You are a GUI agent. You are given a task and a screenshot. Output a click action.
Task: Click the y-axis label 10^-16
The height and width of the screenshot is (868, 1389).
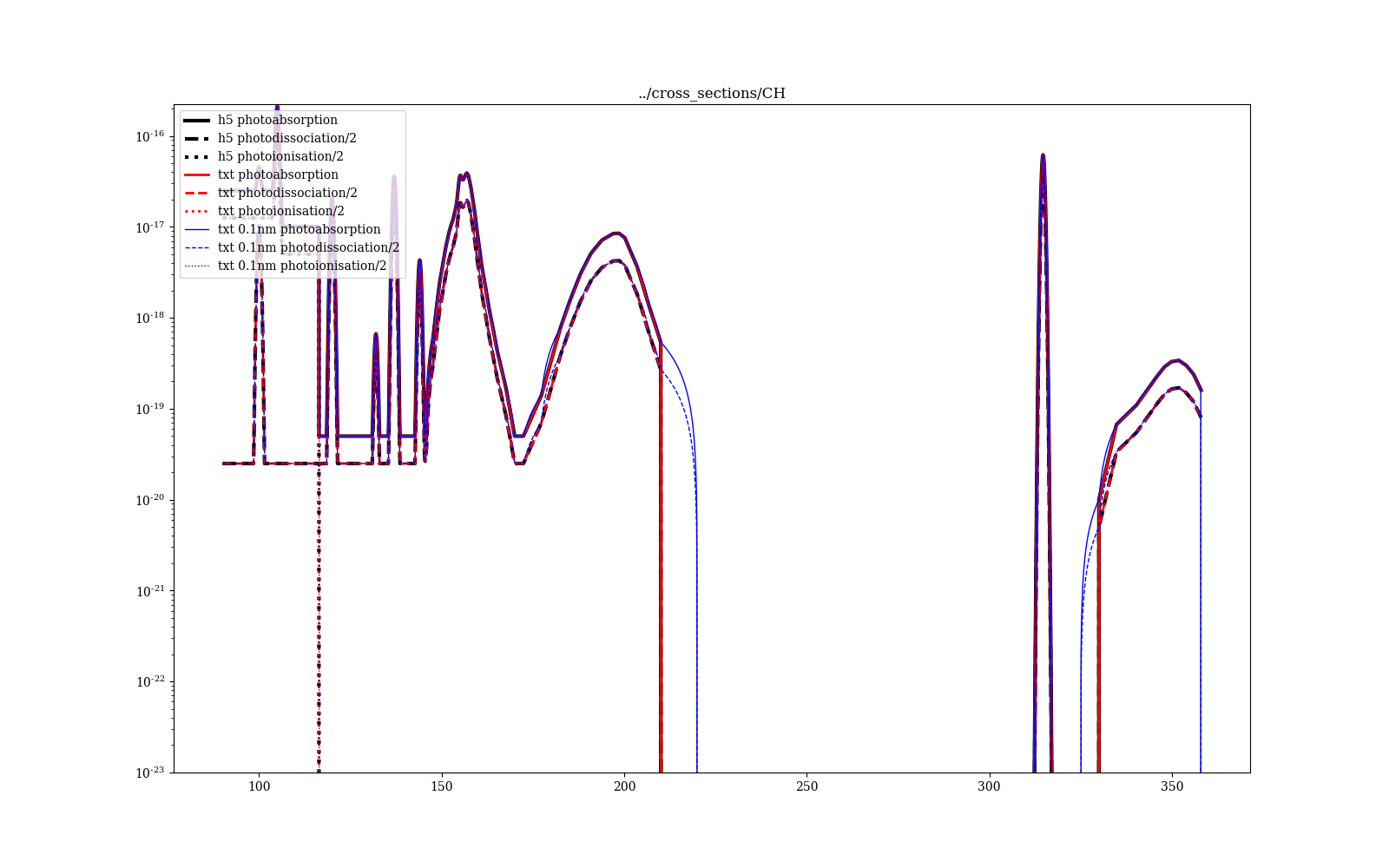tap(150, 136)
